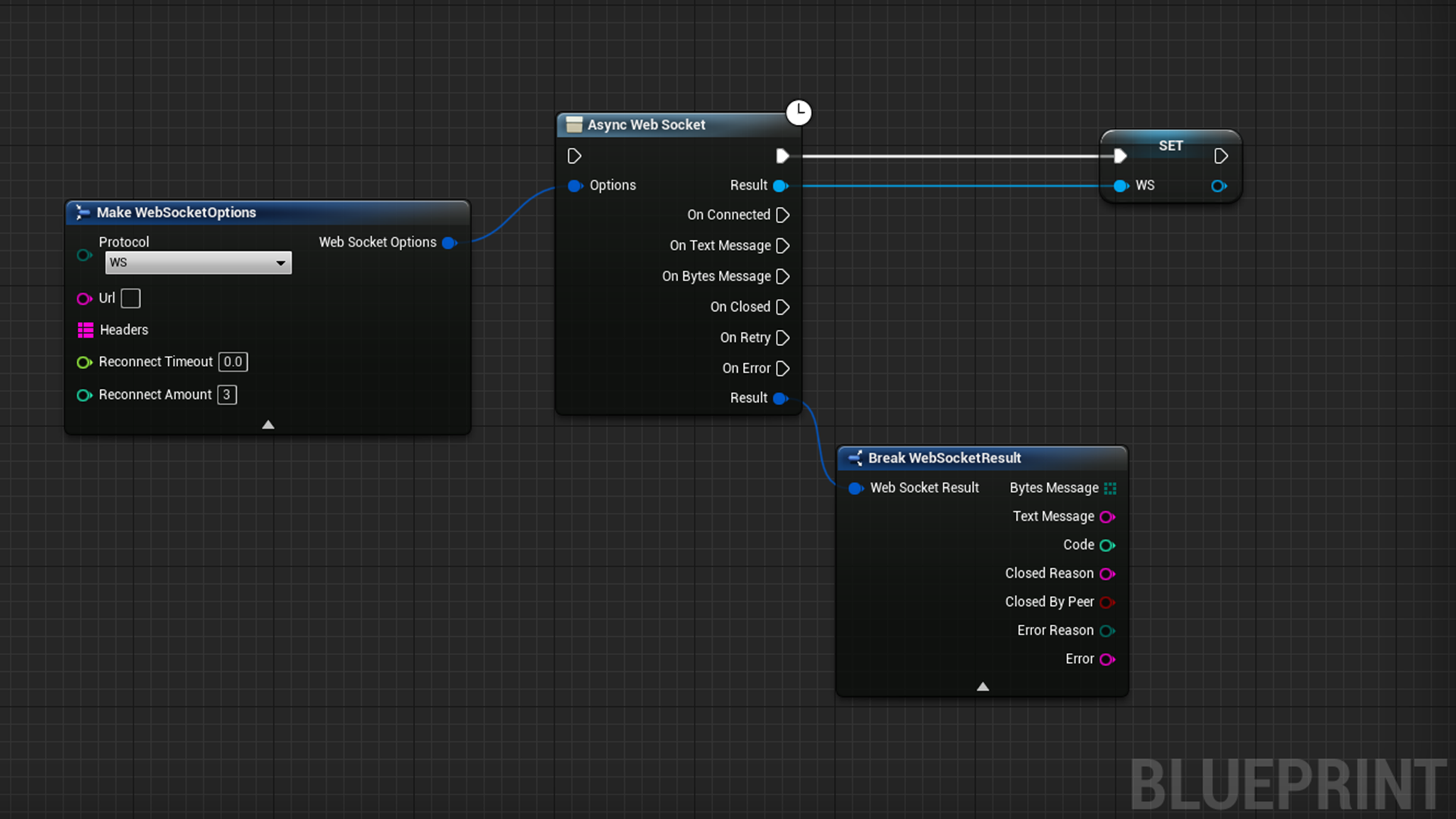Collapse the Break WebSocketResult node arrow
The image size is (1456, 819).
pos(982,687)
